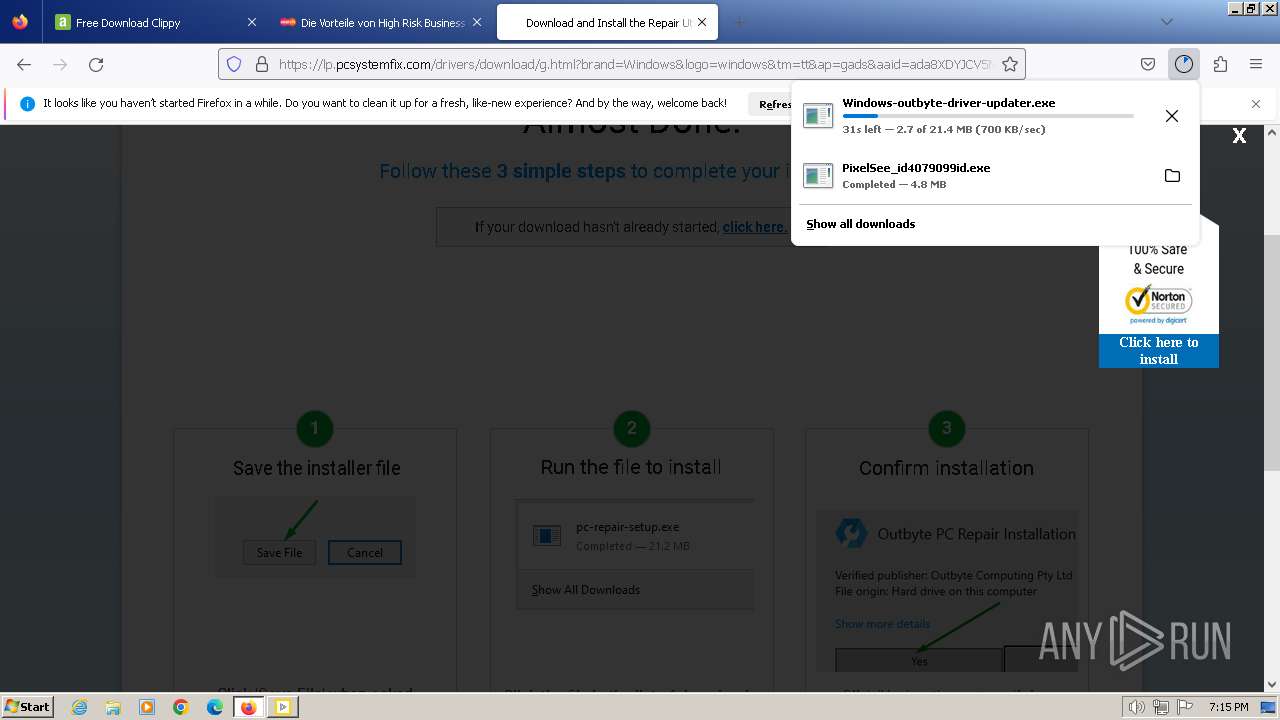This screenshot has height=720, width=1280.
Task: Close the High Risk Business tab
Action: pos(476,22)
